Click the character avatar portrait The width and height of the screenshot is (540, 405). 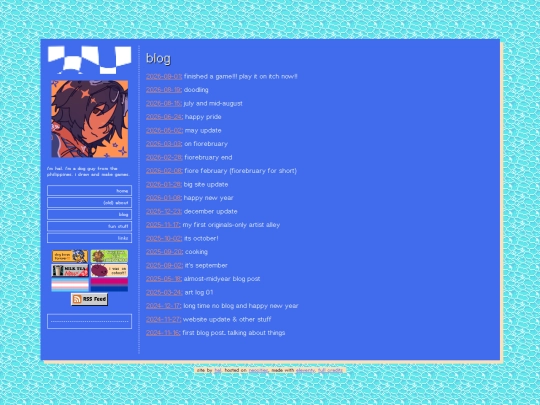90,119
